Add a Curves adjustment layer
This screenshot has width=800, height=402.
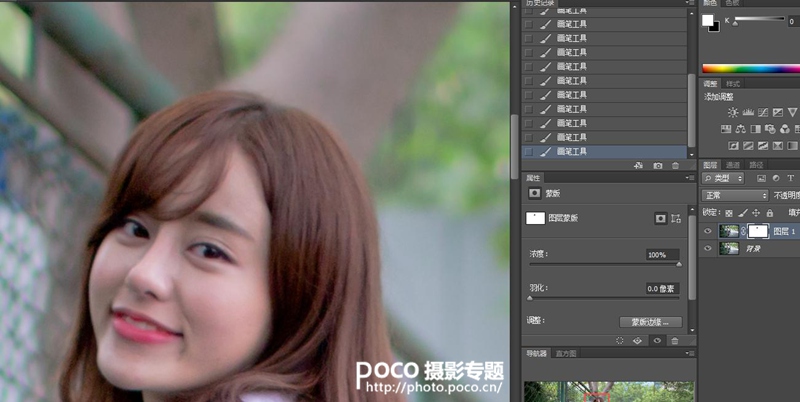coord(763,112)
